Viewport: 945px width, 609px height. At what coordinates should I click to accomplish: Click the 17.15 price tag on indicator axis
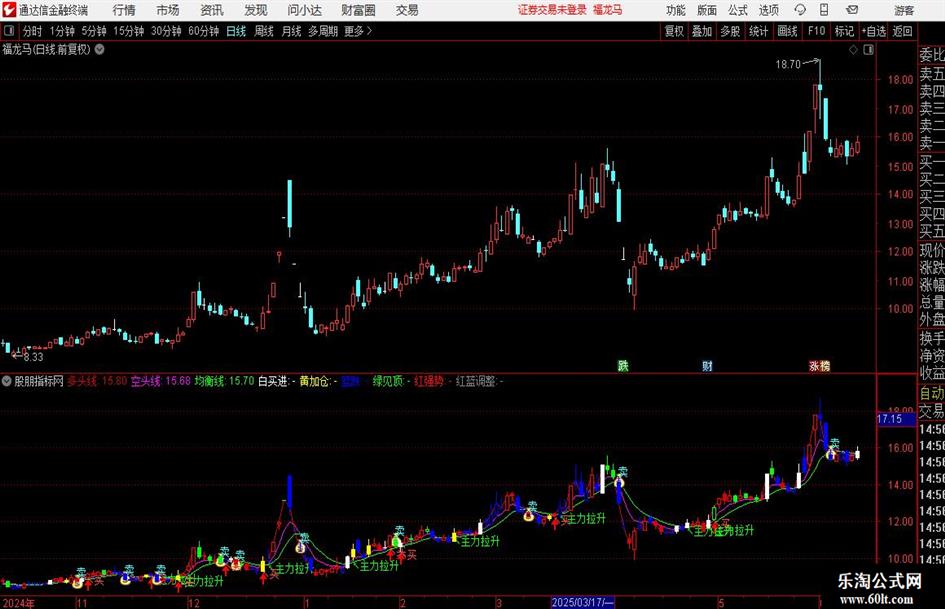coord(895,418)
